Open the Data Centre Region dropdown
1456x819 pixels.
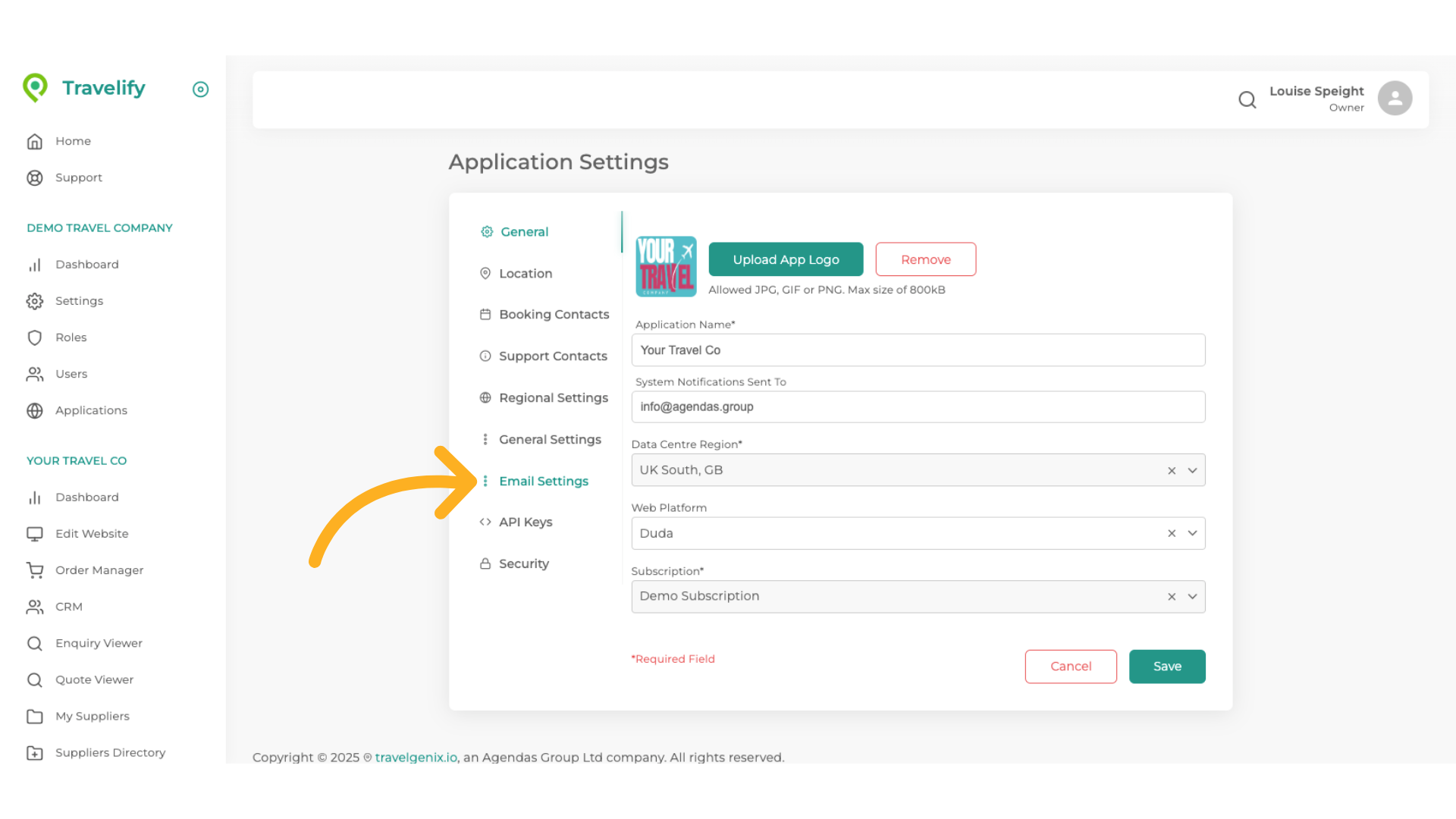(x=1191, y=470)
